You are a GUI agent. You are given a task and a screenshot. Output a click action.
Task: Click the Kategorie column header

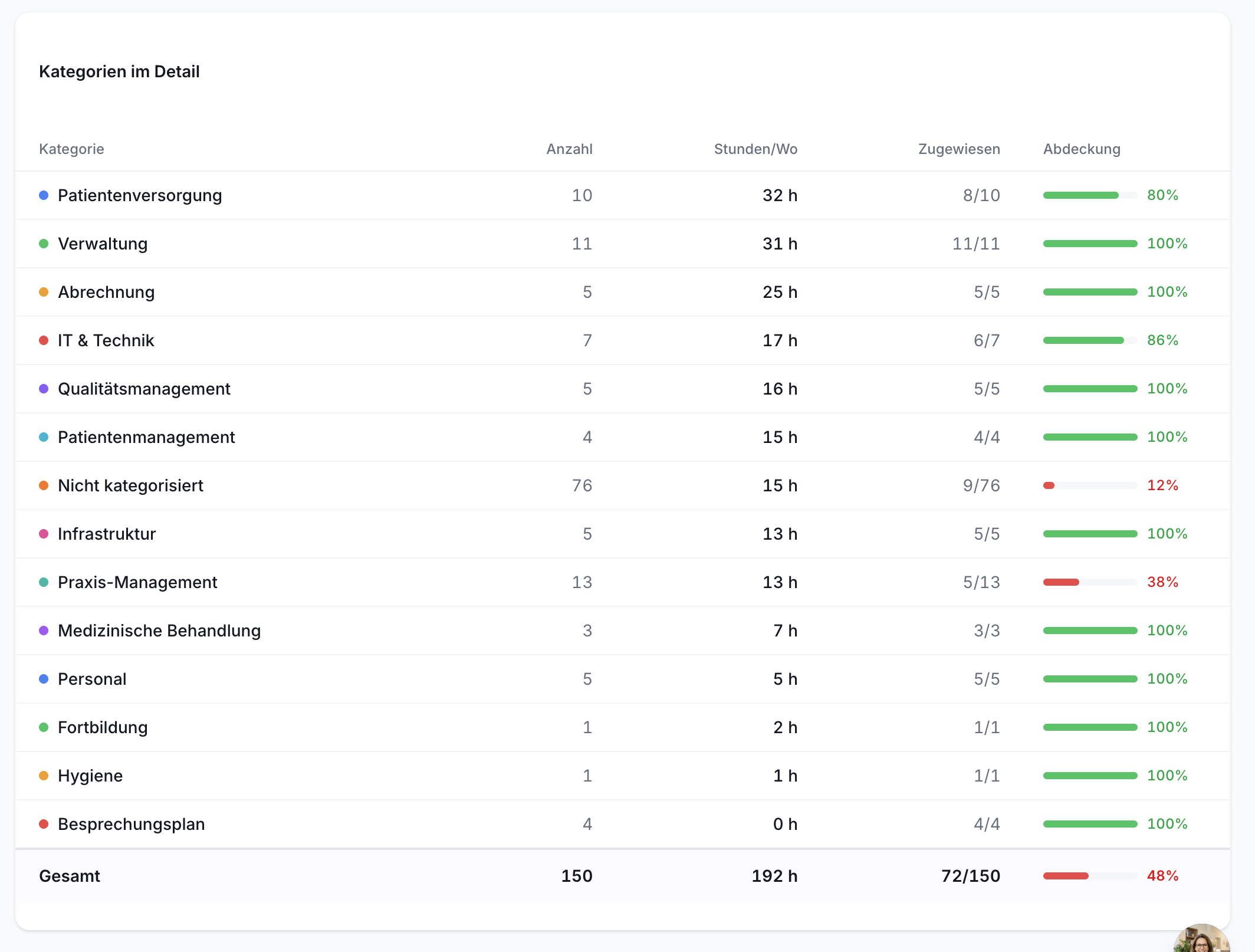pyautogui.click(x=71, y=149)
